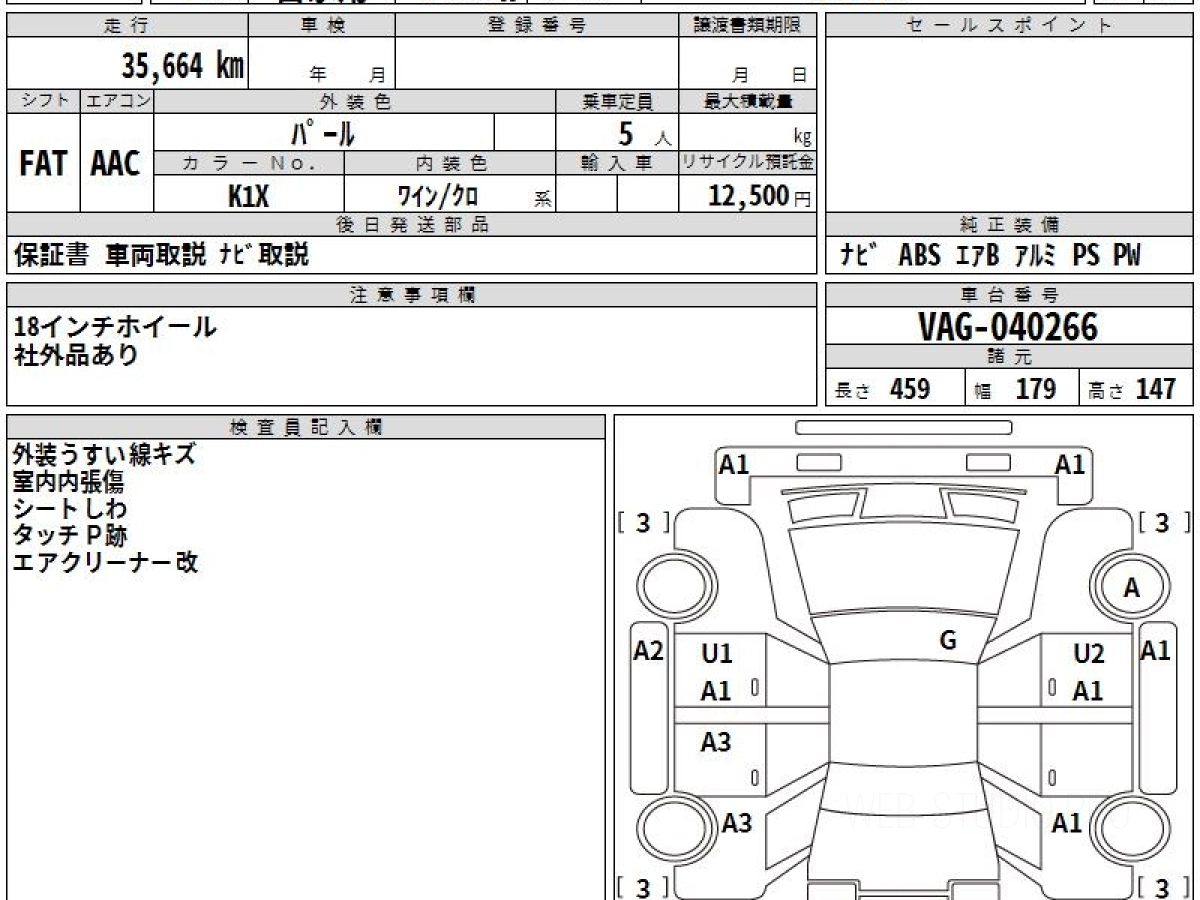Select the color code K1X
The width and height of the screenshot is (1200, 900).
click(x=249, y=196)
